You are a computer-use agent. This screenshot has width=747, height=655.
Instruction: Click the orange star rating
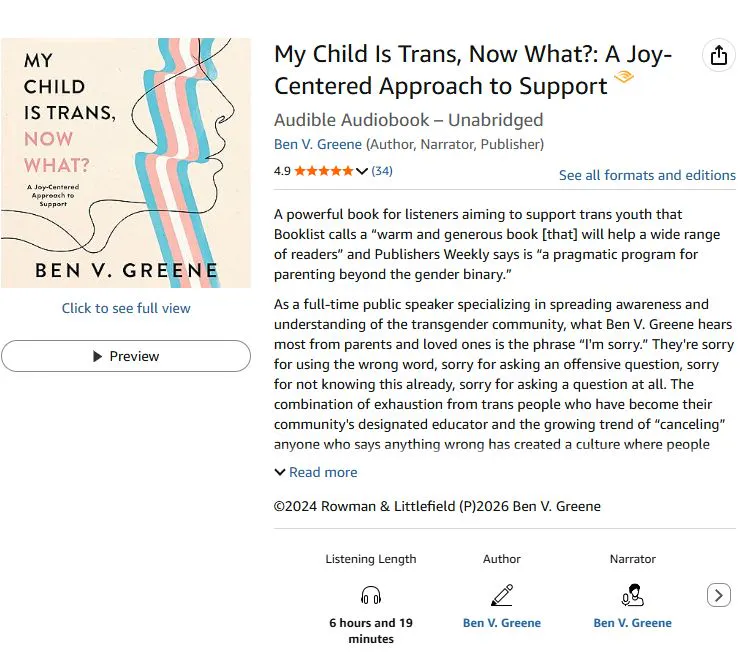323,171
